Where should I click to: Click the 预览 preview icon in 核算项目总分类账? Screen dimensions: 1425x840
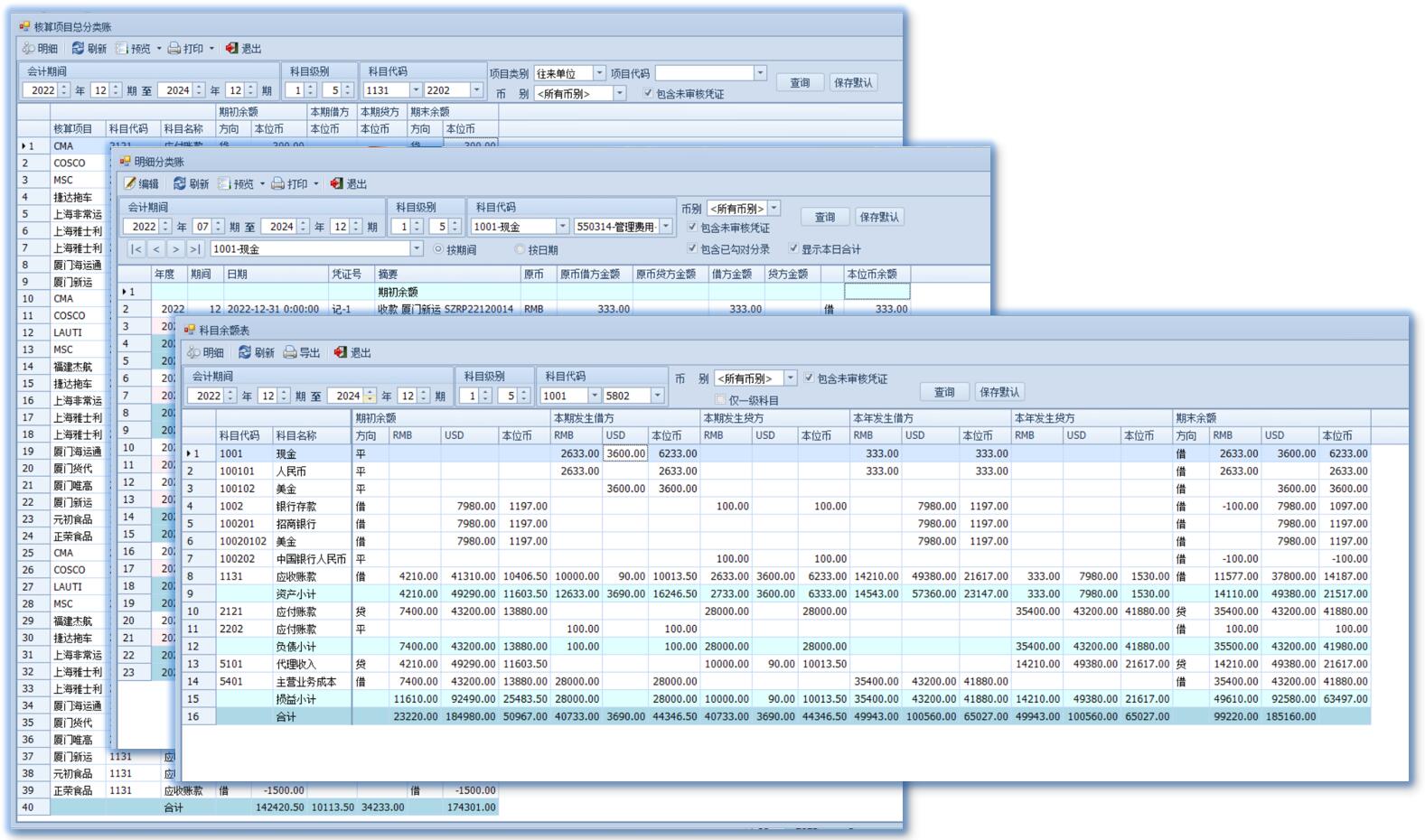(122, 48)
